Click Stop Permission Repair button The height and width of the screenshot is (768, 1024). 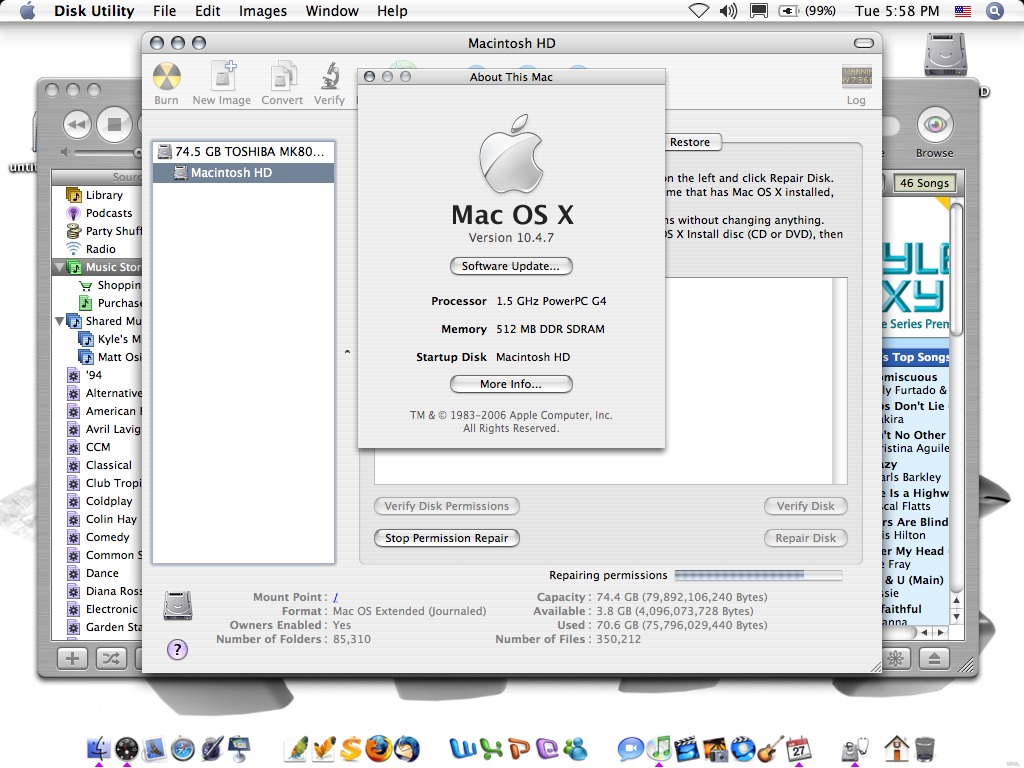tap(447, 538)
